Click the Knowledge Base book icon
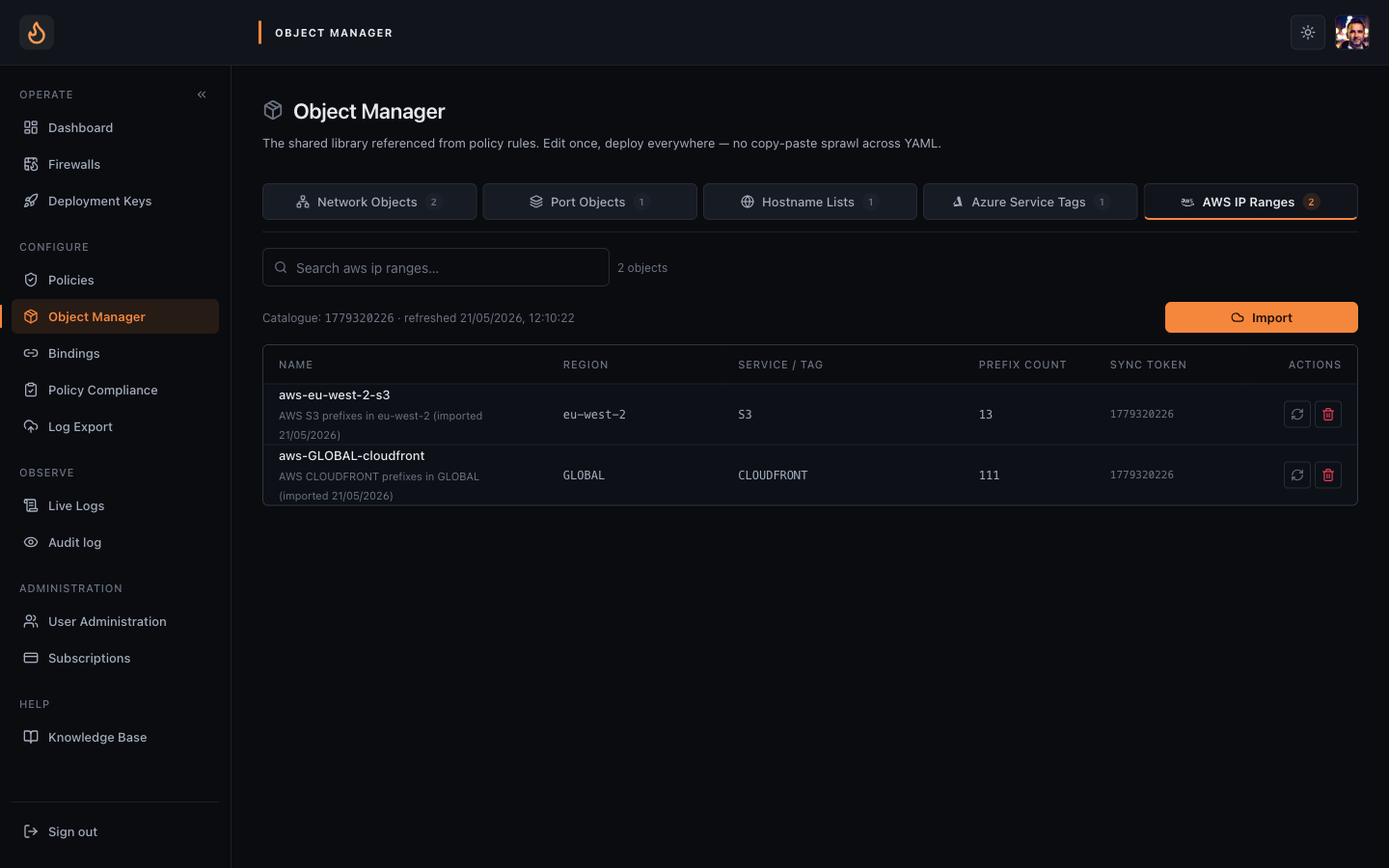 (31, 737)
